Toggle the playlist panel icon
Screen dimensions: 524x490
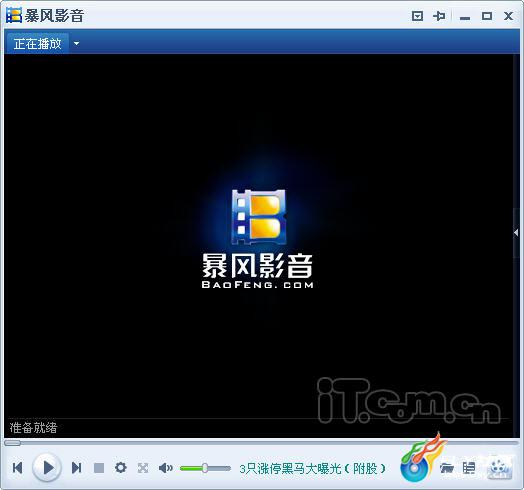(x=469, y=468)
